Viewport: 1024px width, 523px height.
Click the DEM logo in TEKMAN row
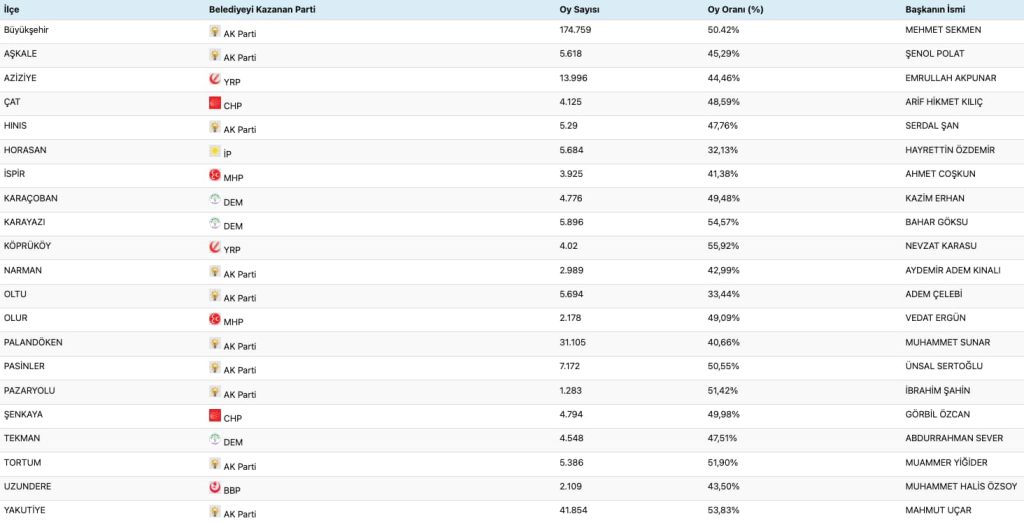coord(214,439)
